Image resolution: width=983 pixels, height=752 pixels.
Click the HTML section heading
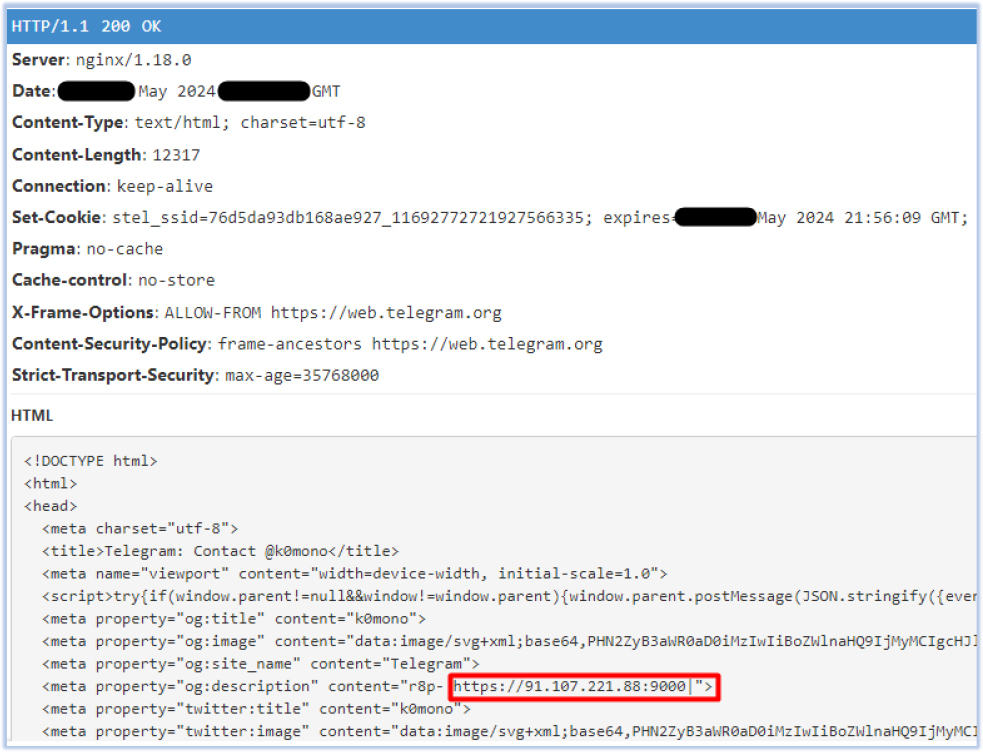32,415
